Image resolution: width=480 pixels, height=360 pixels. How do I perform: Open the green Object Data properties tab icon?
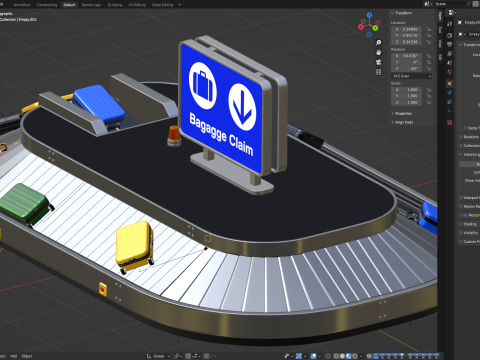point(449,111)
